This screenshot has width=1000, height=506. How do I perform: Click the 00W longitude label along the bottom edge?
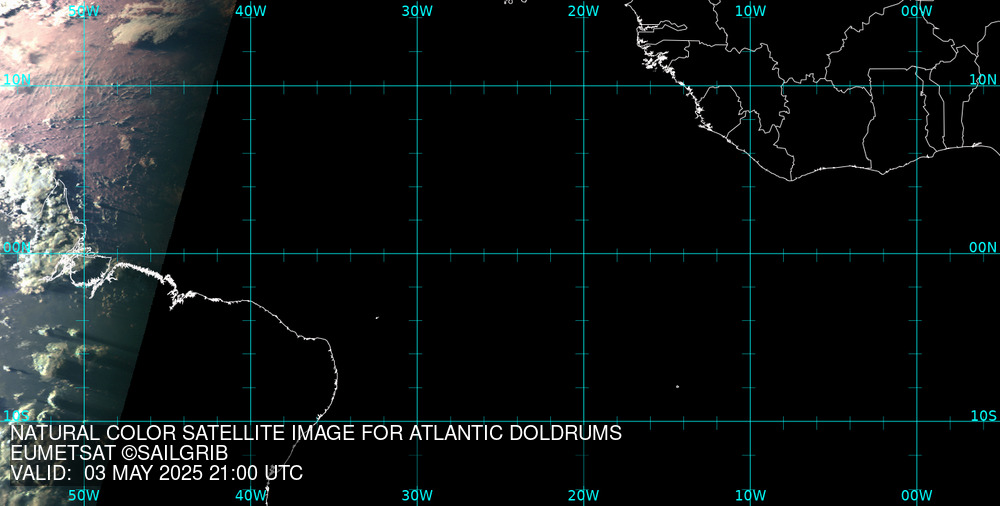click(x=917, y=496)
